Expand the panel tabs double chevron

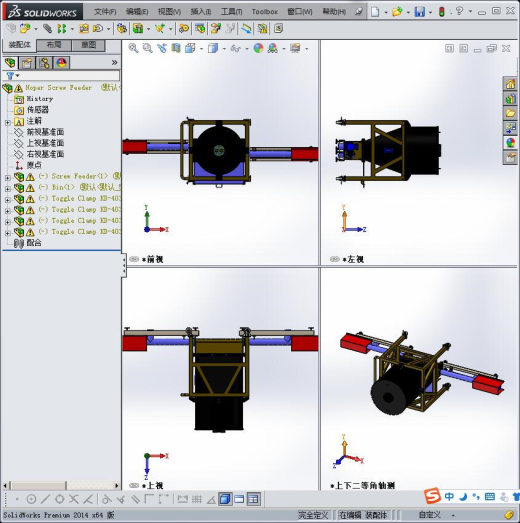pyautogui.click(x=114, y=62)
